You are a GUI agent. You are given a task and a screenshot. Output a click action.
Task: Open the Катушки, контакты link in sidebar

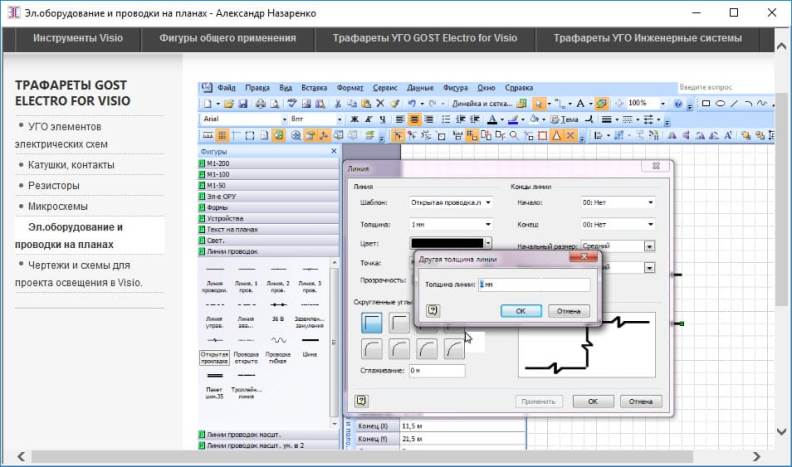point(71,165)
